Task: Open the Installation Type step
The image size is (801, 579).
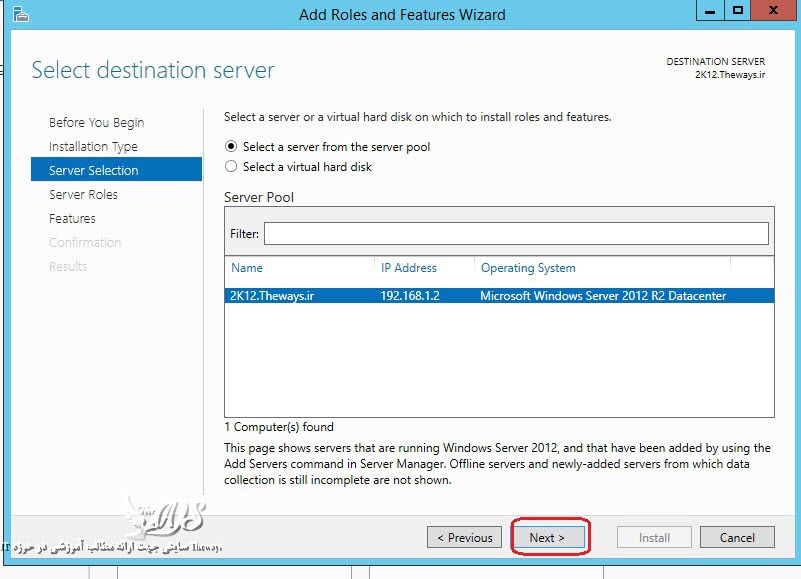Action: 93,147
